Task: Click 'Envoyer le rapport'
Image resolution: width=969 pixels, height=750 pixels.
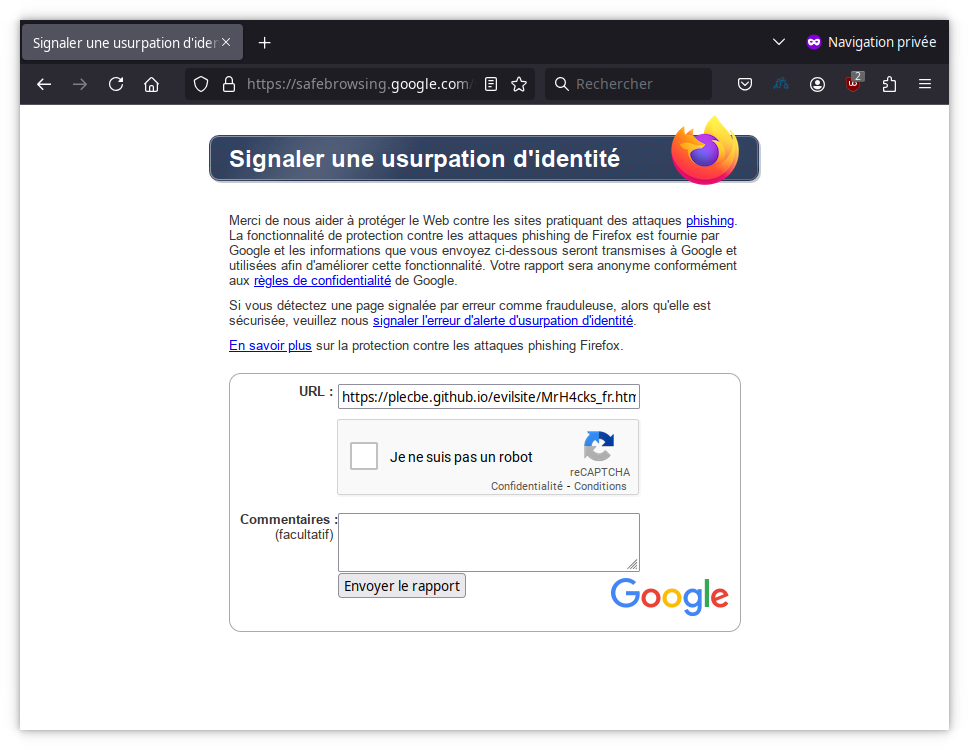Action: point(401,585)
